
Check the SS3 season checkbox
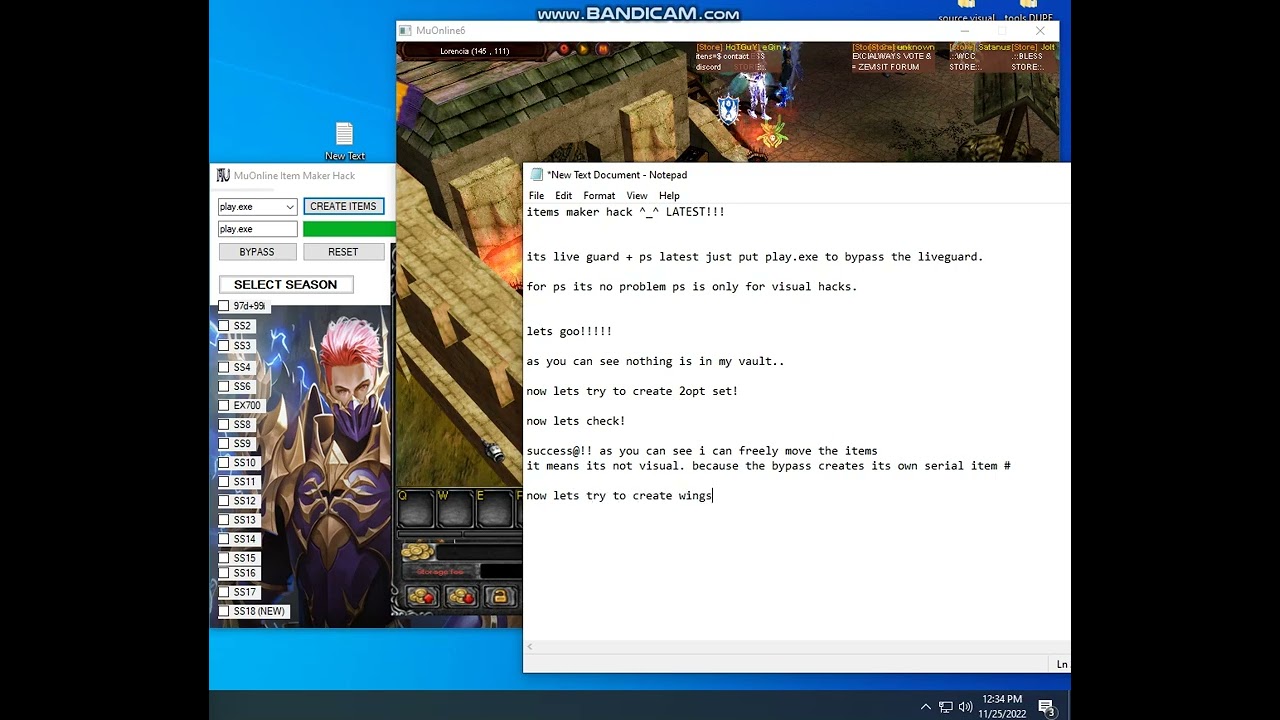pos(224,346)
